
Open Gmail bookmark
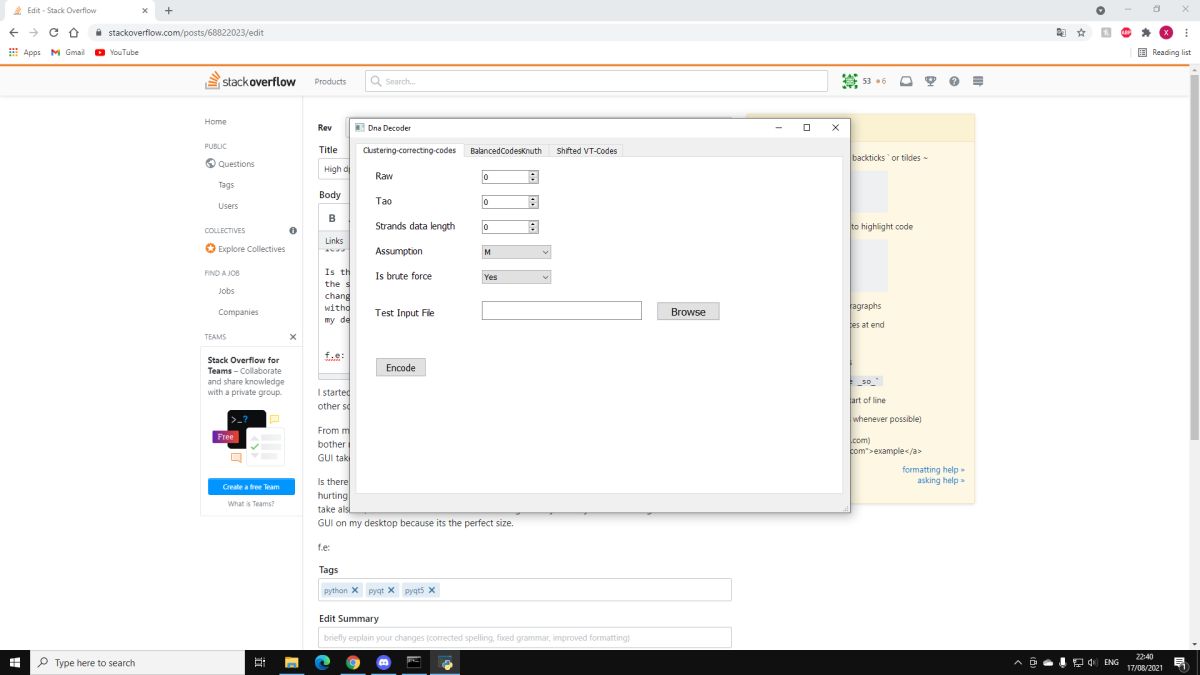[68, 52]
